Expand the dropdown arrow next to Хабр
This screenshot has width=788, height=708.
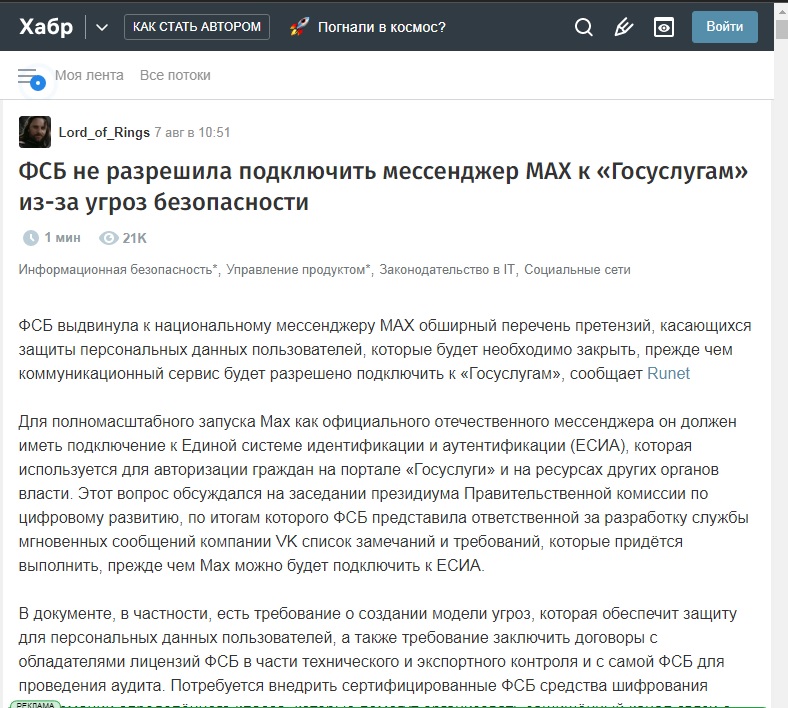point(102,27)
